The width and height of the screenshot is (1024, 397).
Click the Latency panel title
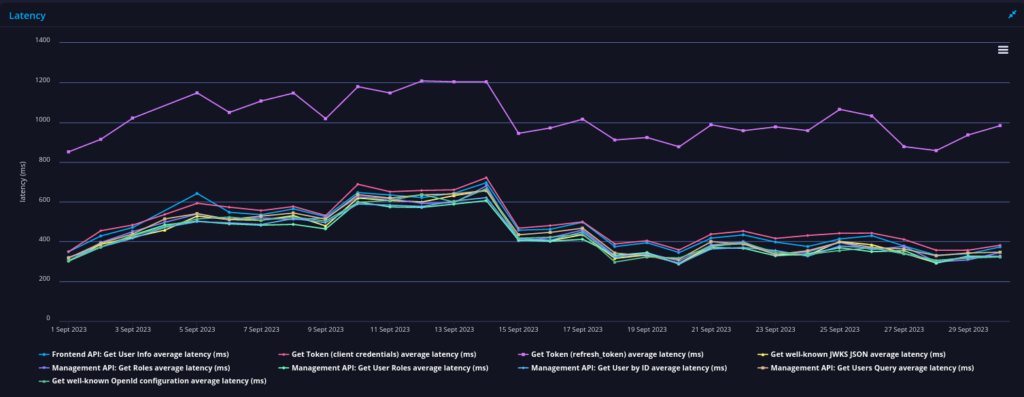[27, 15]
